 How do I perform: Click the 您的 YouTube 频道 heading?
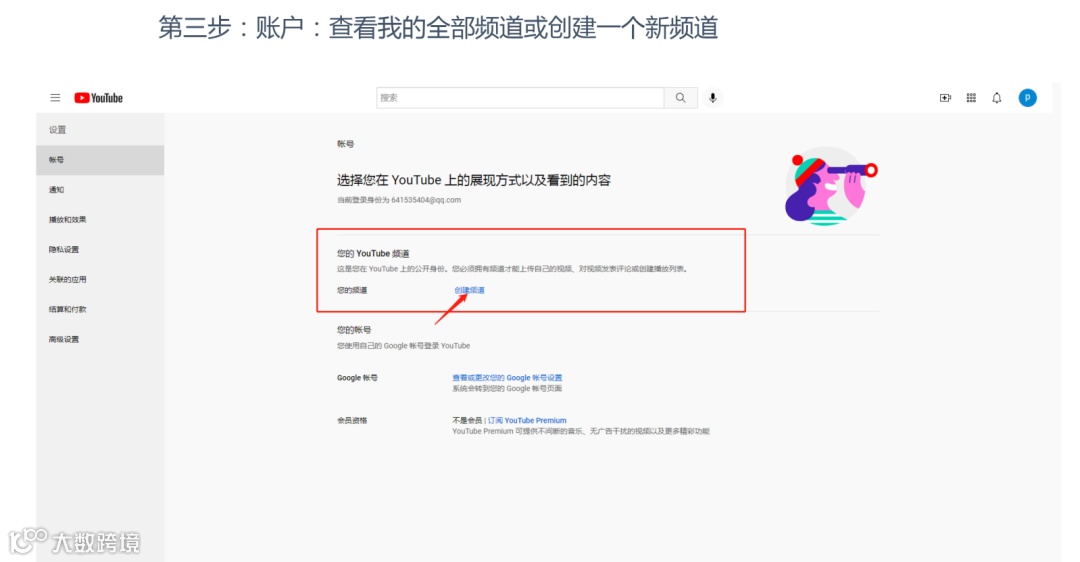coord(373,253)
